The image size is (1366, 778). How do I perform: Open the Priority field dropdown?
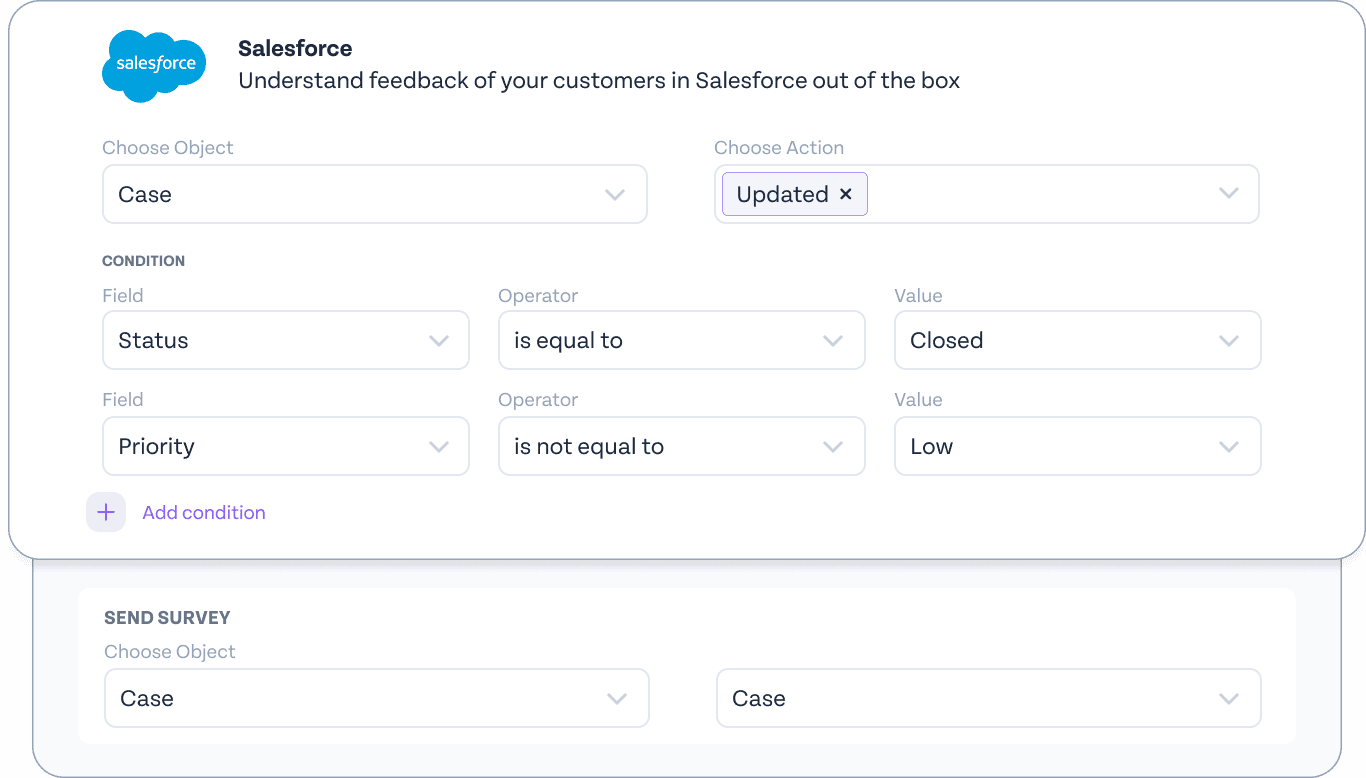[x=286, y=446]
